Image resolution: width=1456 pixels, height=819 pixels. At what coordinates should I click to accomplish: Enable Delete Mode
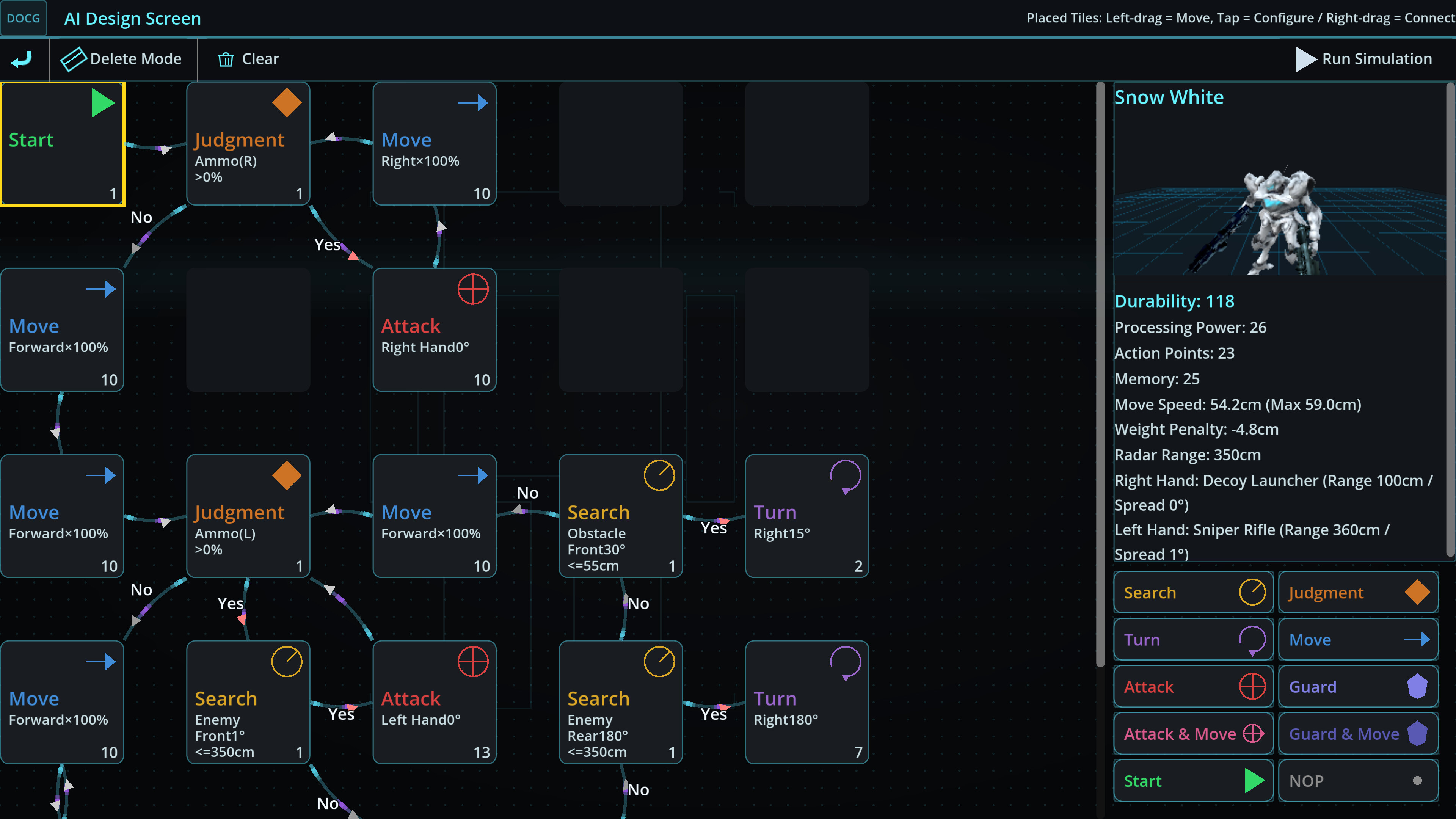pos(122,59)
